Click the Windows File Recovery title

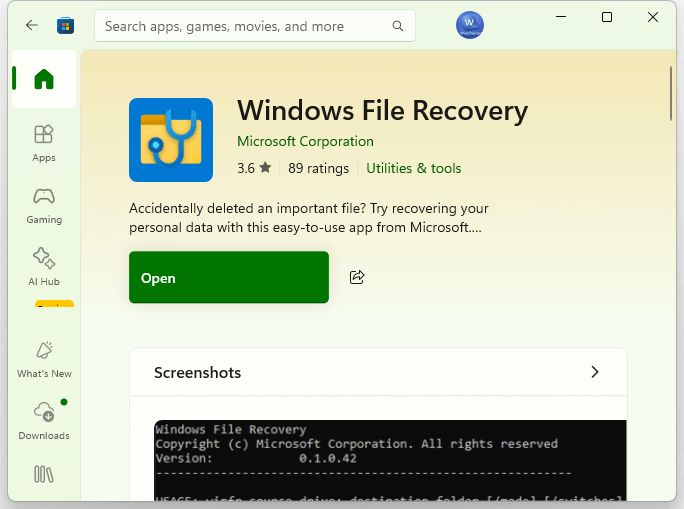point(383,110)
